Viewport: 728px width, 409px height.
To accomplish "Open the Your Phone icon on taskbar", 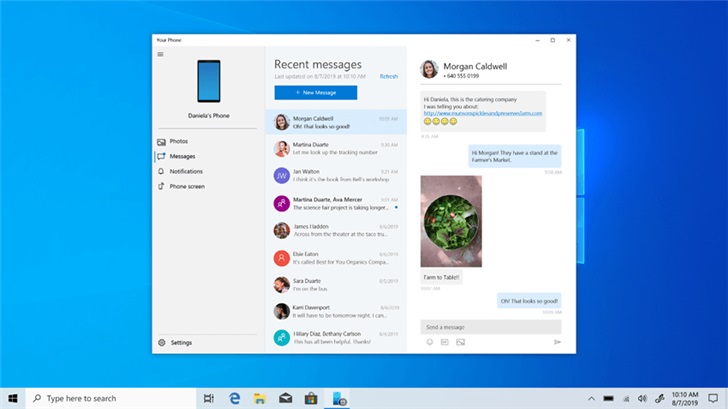I will [x=339, y=398].
